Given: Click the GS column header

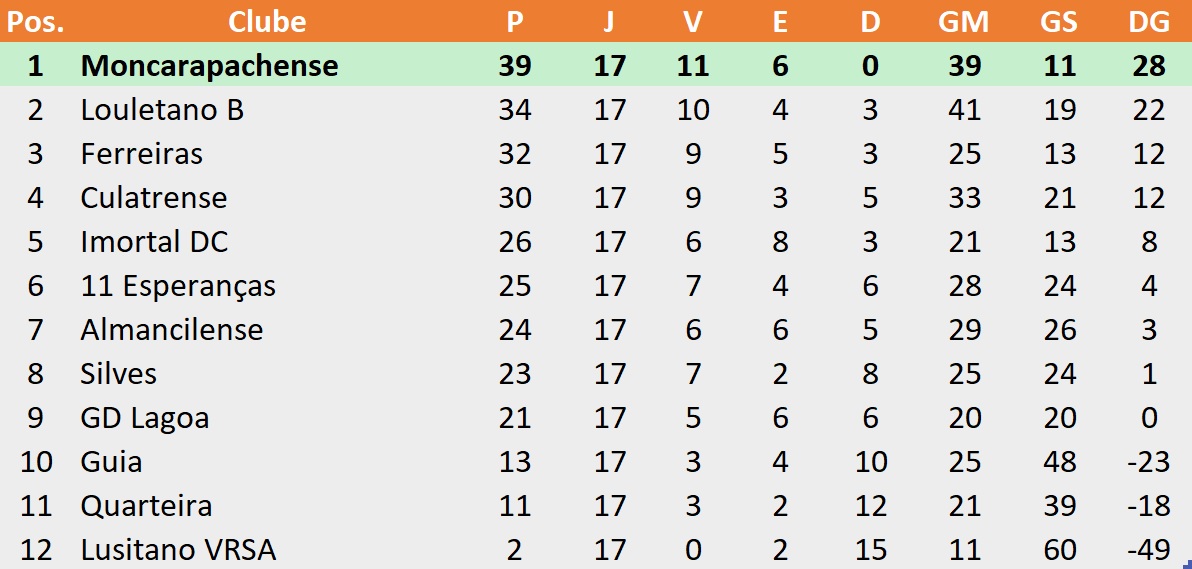Looking at the screenshot, I should tap(1058, 21).
